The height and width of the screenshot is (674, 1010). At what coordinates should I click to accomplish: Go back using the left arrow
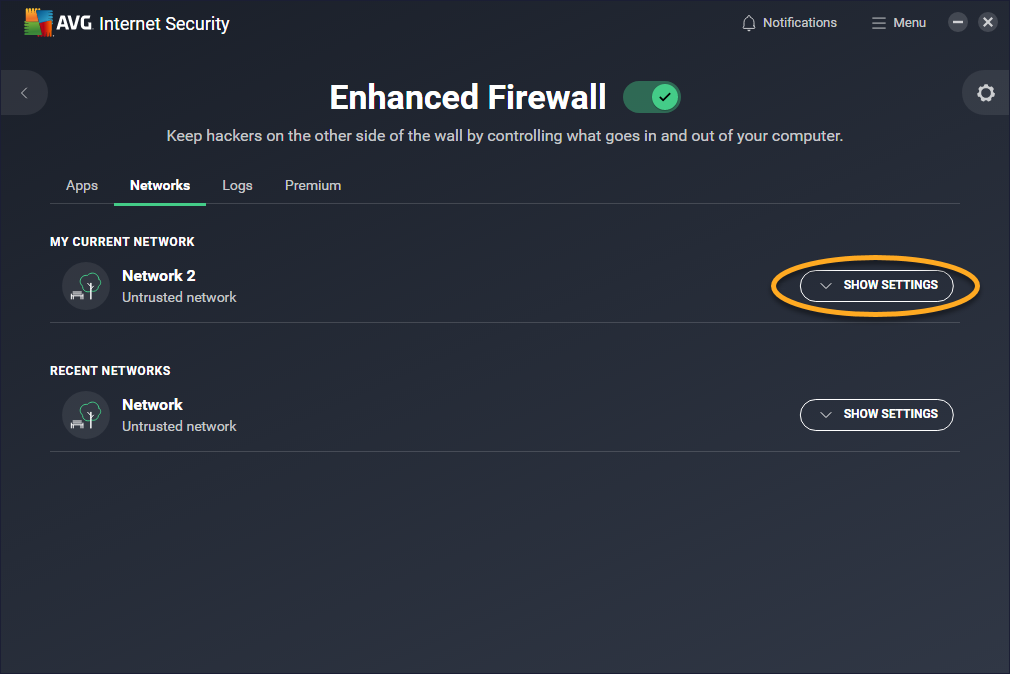click(24, 93)
